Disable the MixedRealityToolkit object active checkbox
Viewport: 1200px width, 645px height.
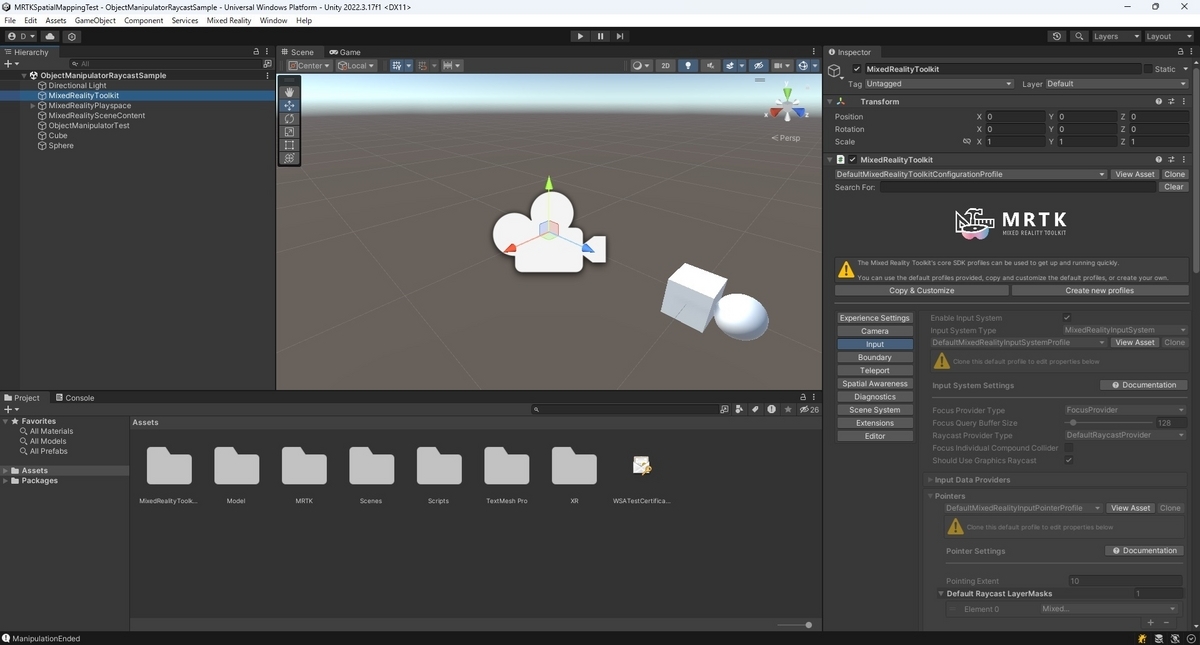(x=857, y=69)
